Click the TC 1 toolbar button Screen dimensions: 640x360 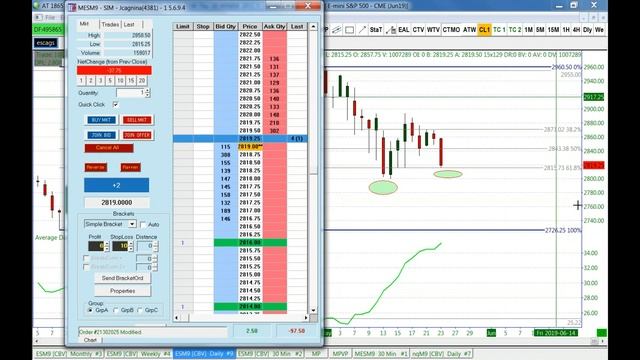pyautogui.click(x=499, y=30)
